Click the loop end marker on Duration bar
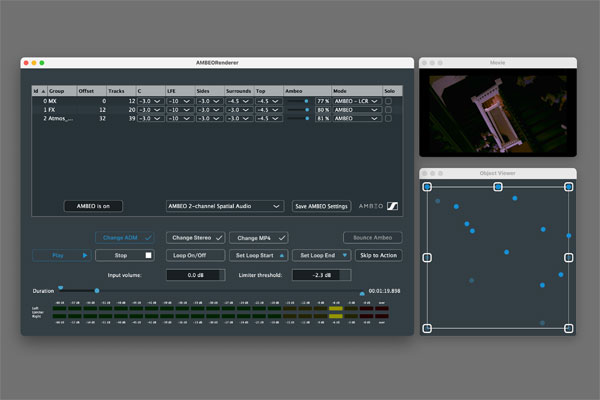Image resolution: width=600 pixels, height=400 pixels. [x=362, y=294]
